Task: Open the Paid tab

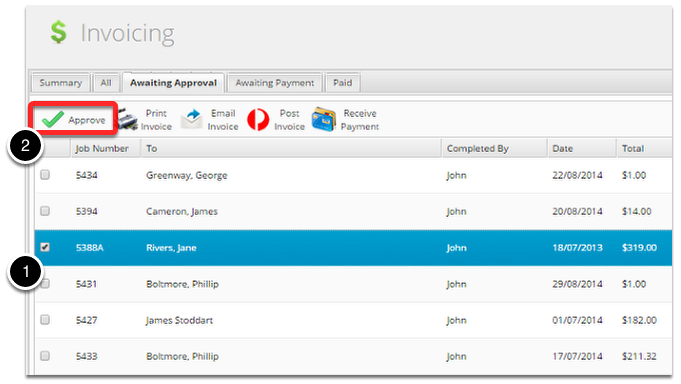Action: [x=342, y=83]
